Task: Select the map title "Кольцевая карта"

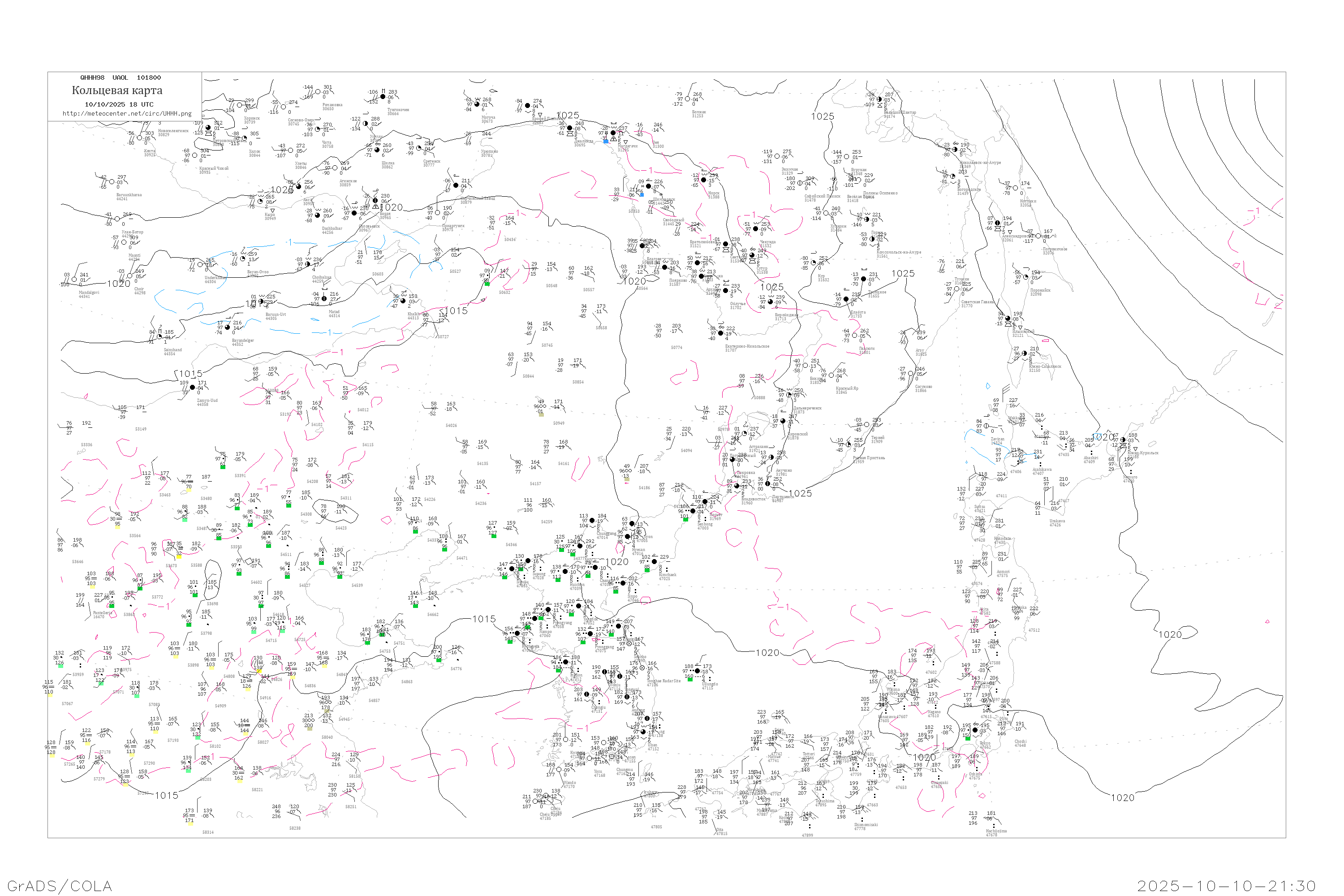Action: [117, 90]
